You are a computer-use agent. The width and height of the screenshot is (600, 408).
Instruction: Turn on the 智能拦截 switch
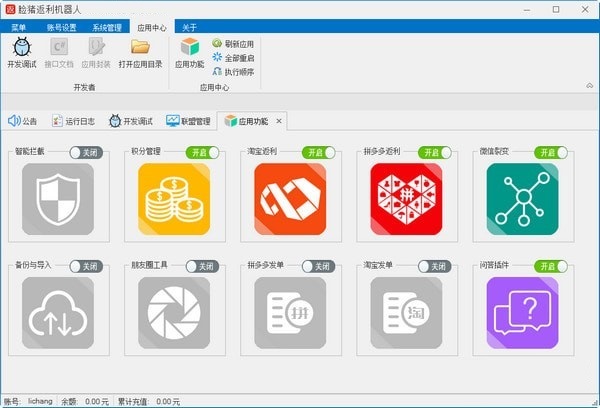tap(86, 153)
